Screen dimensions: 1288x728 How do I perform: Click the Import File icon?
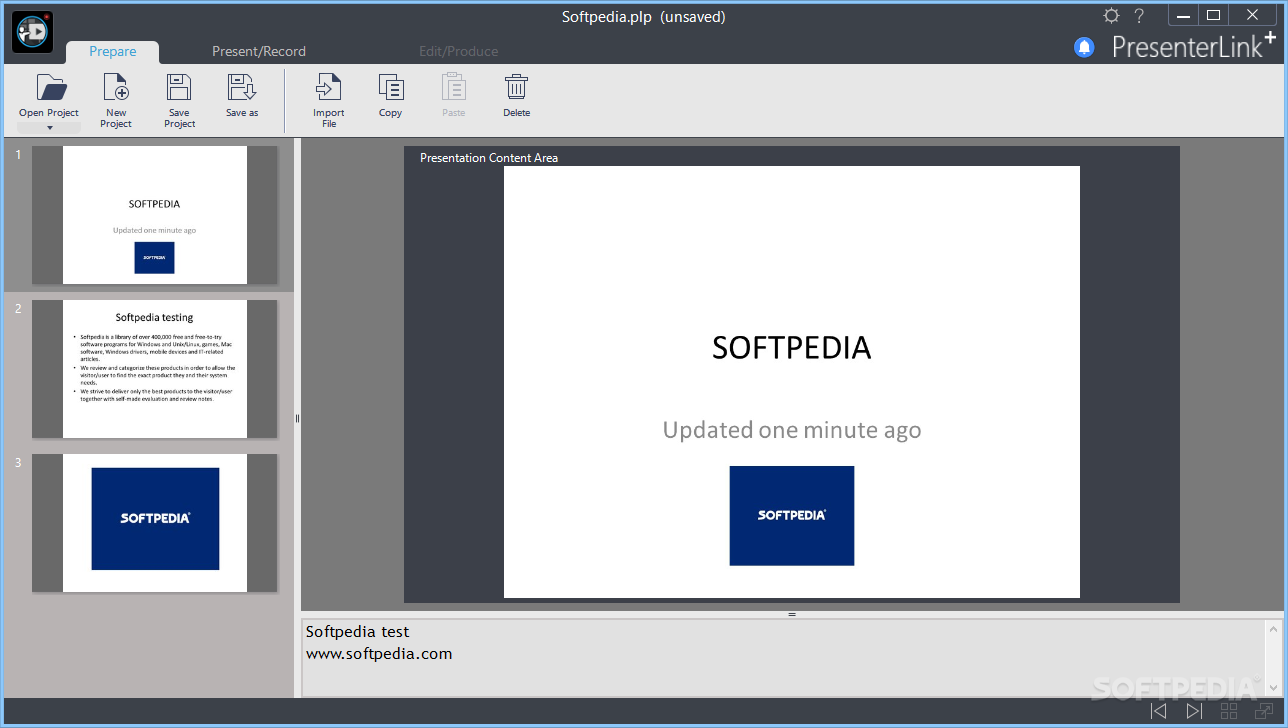tap(328, 87)
